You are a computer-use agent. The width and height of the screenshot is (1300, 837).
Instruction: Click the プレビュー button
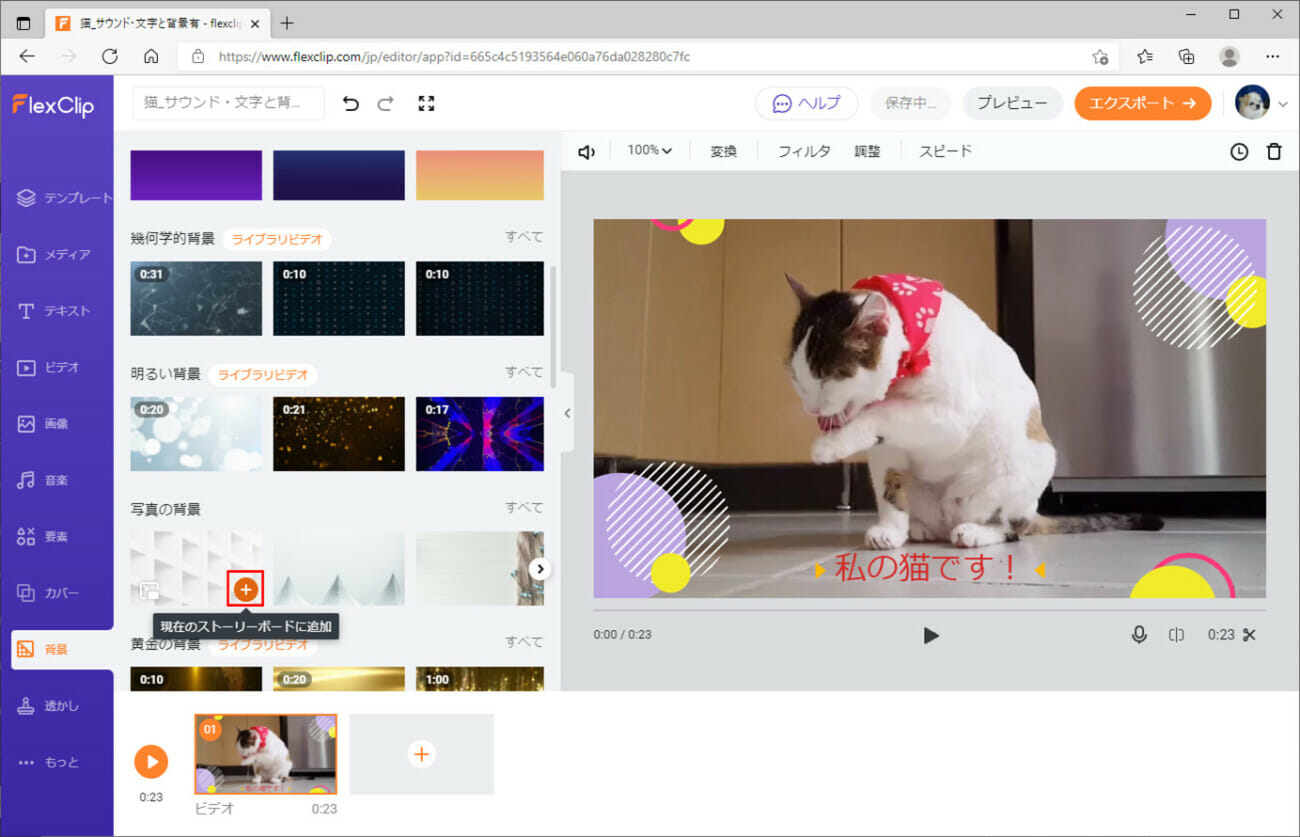[1012, 103]
